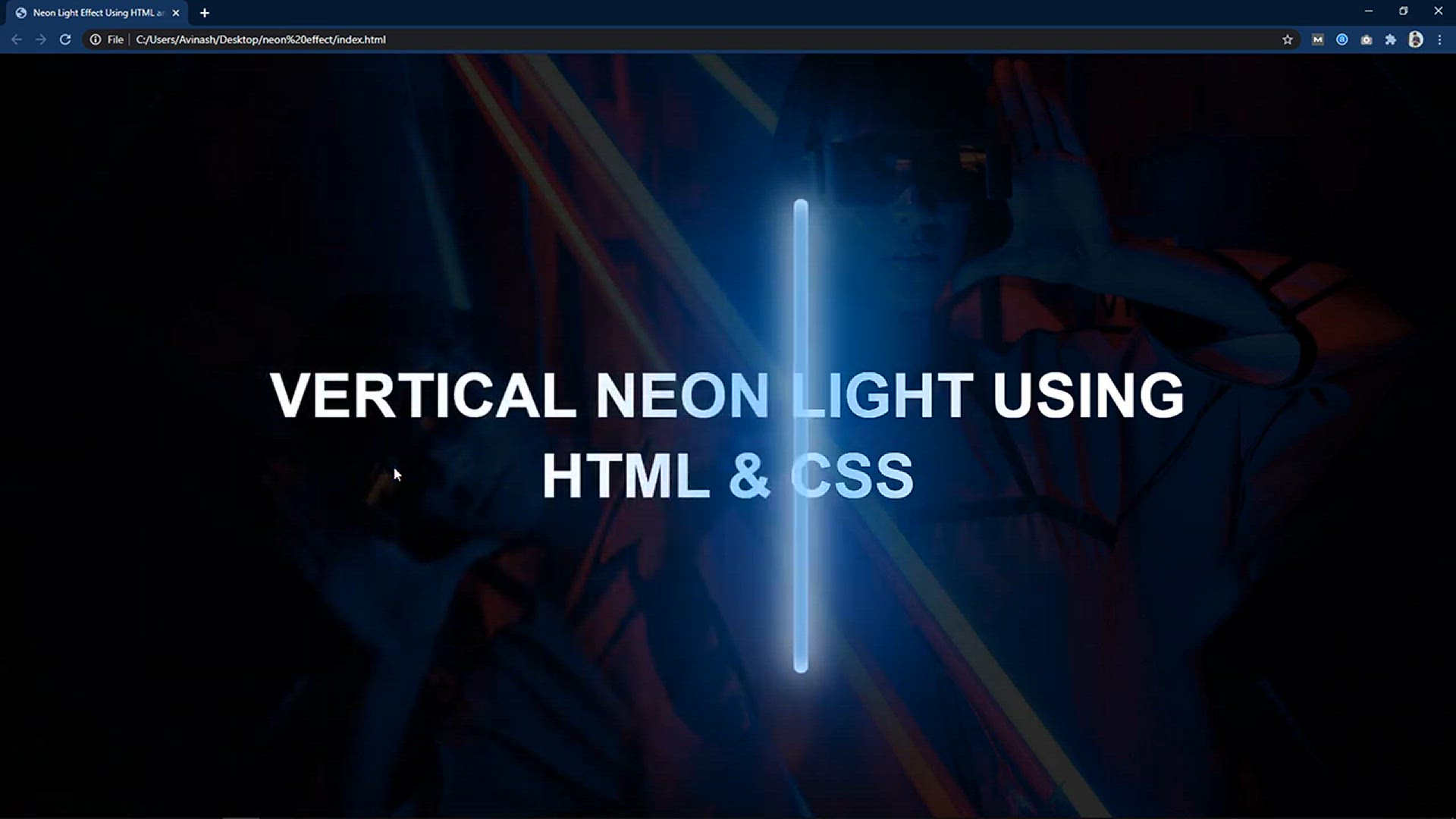Click the HTML & CSS heading text

(x=728, y=475)
